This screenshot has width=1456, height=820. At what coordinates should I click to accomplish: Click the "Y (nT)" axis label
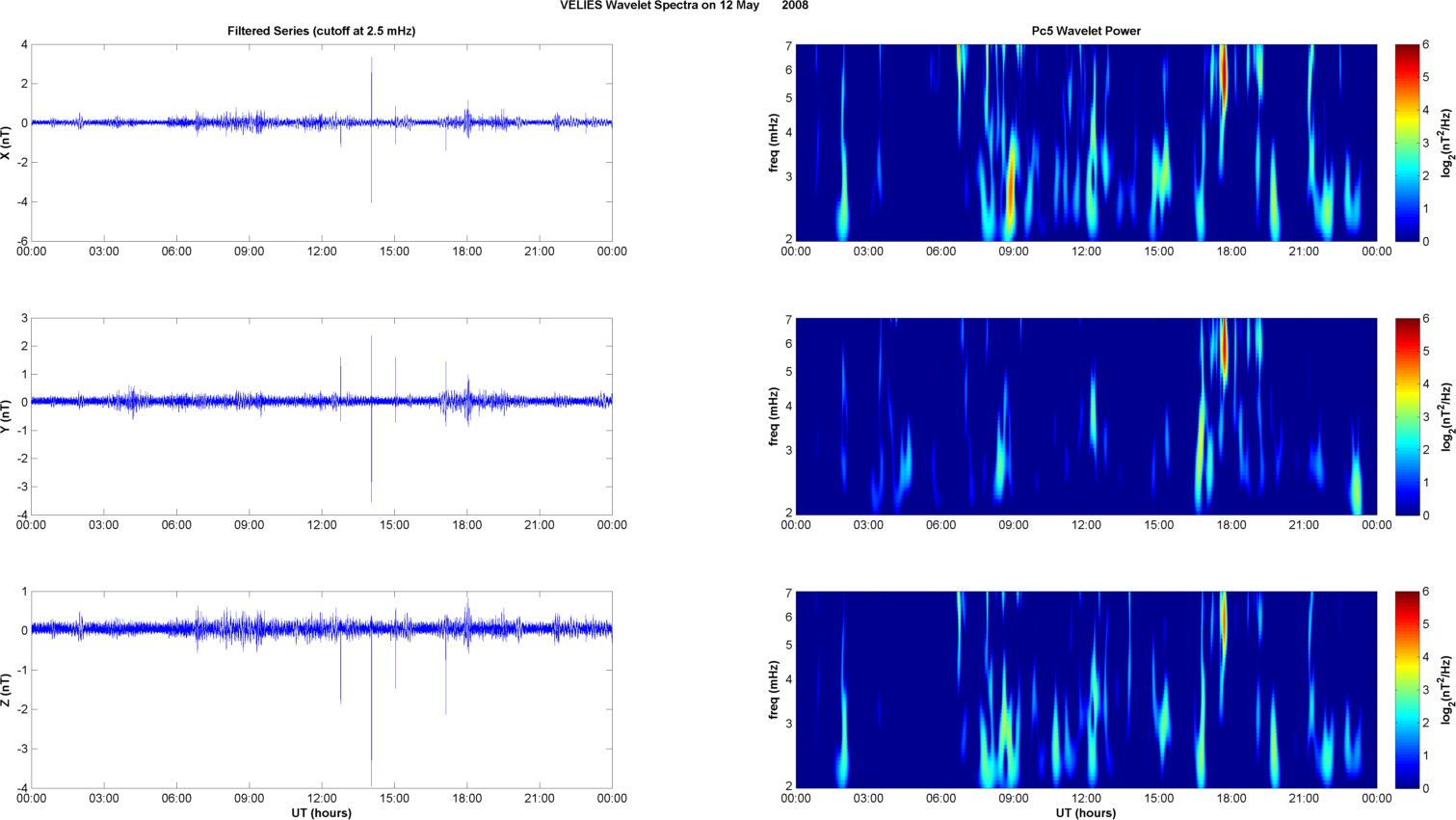[7, 416]
